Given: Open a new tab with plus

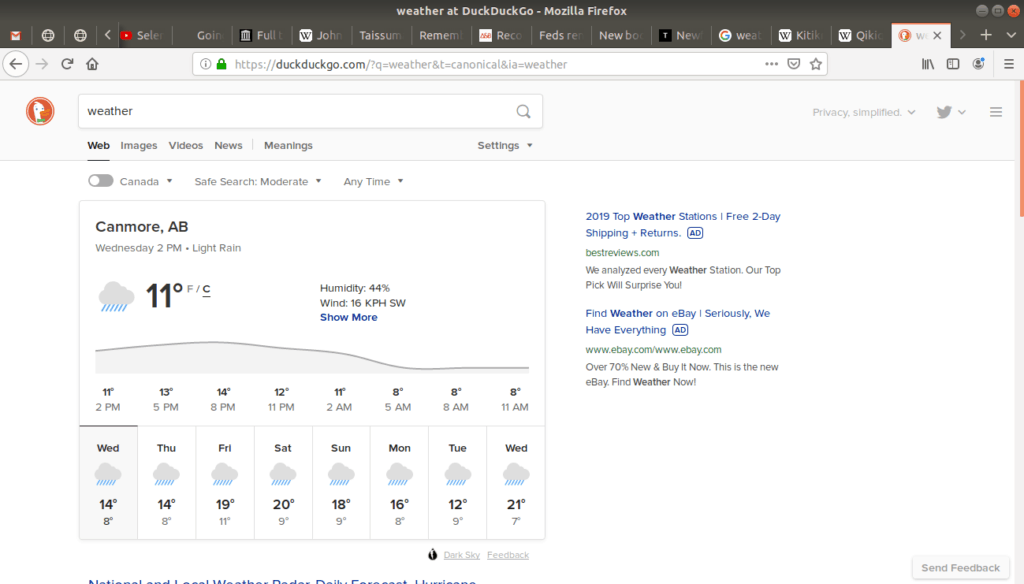Looking at the screenshot, I should pos(985,35).
